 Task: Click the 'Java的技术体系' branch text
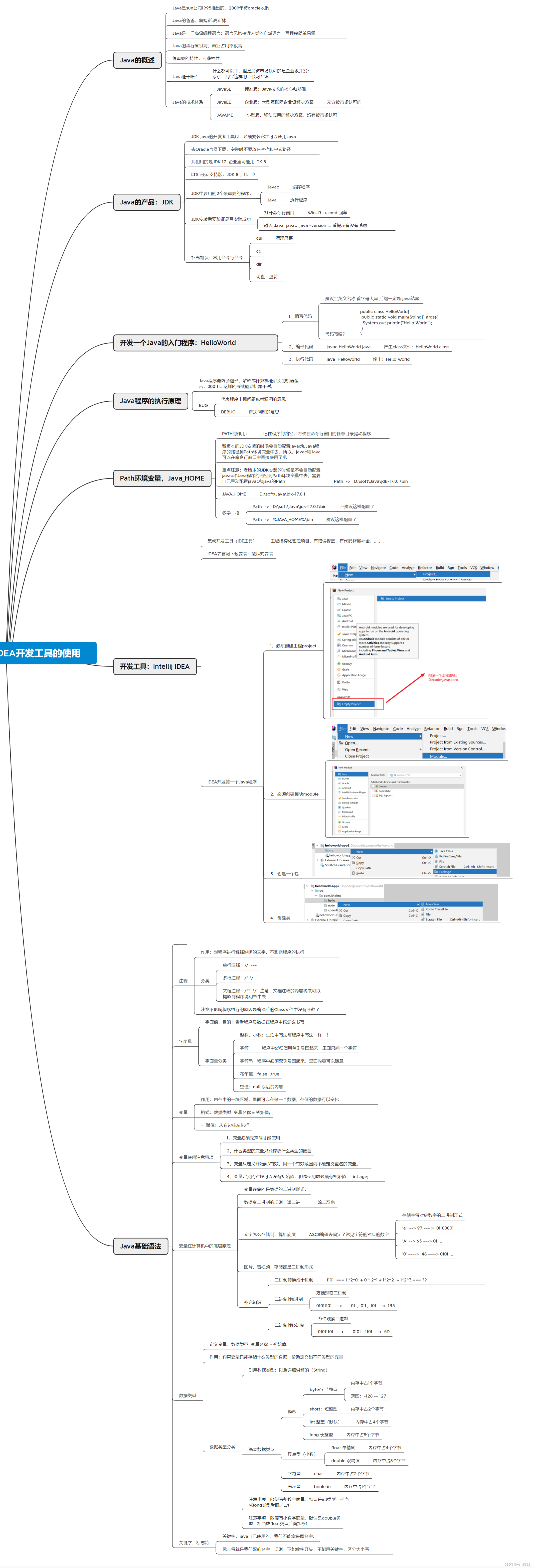[187, 102]
